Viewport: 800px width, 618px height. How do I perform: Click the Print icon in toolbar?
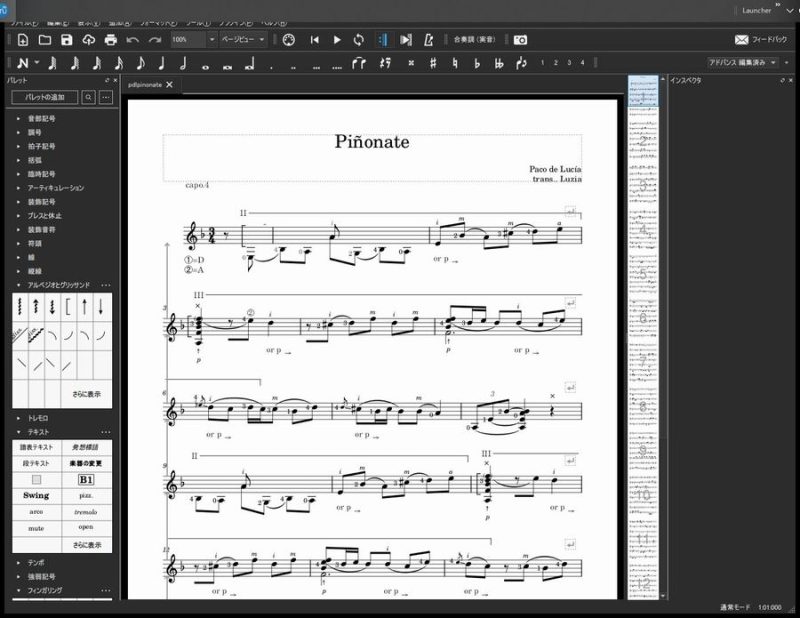click(110, 40)
